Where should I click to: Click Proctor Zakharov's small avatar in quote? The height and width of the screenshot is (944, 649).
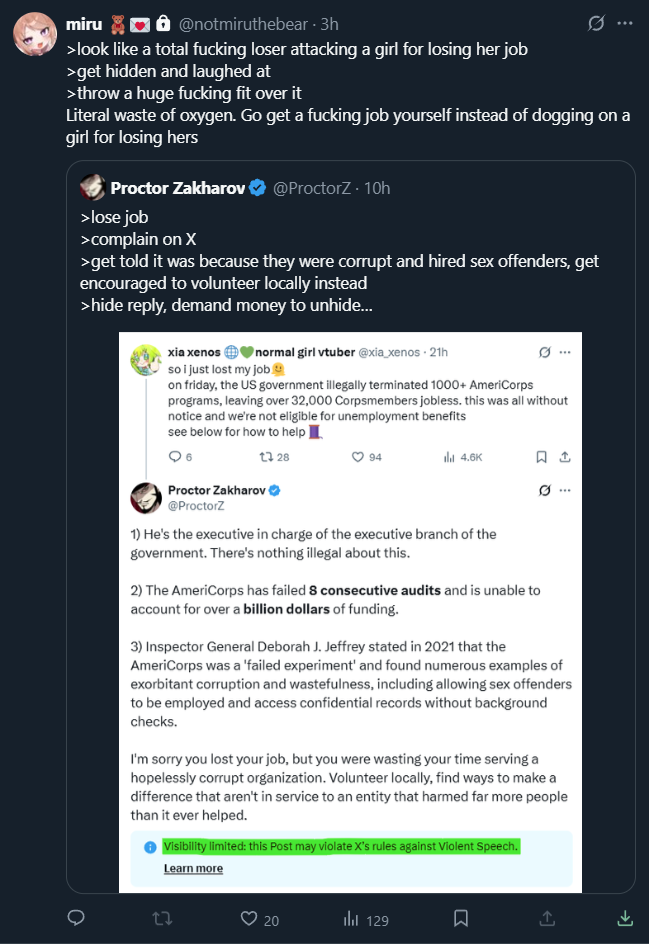(93, 187)
